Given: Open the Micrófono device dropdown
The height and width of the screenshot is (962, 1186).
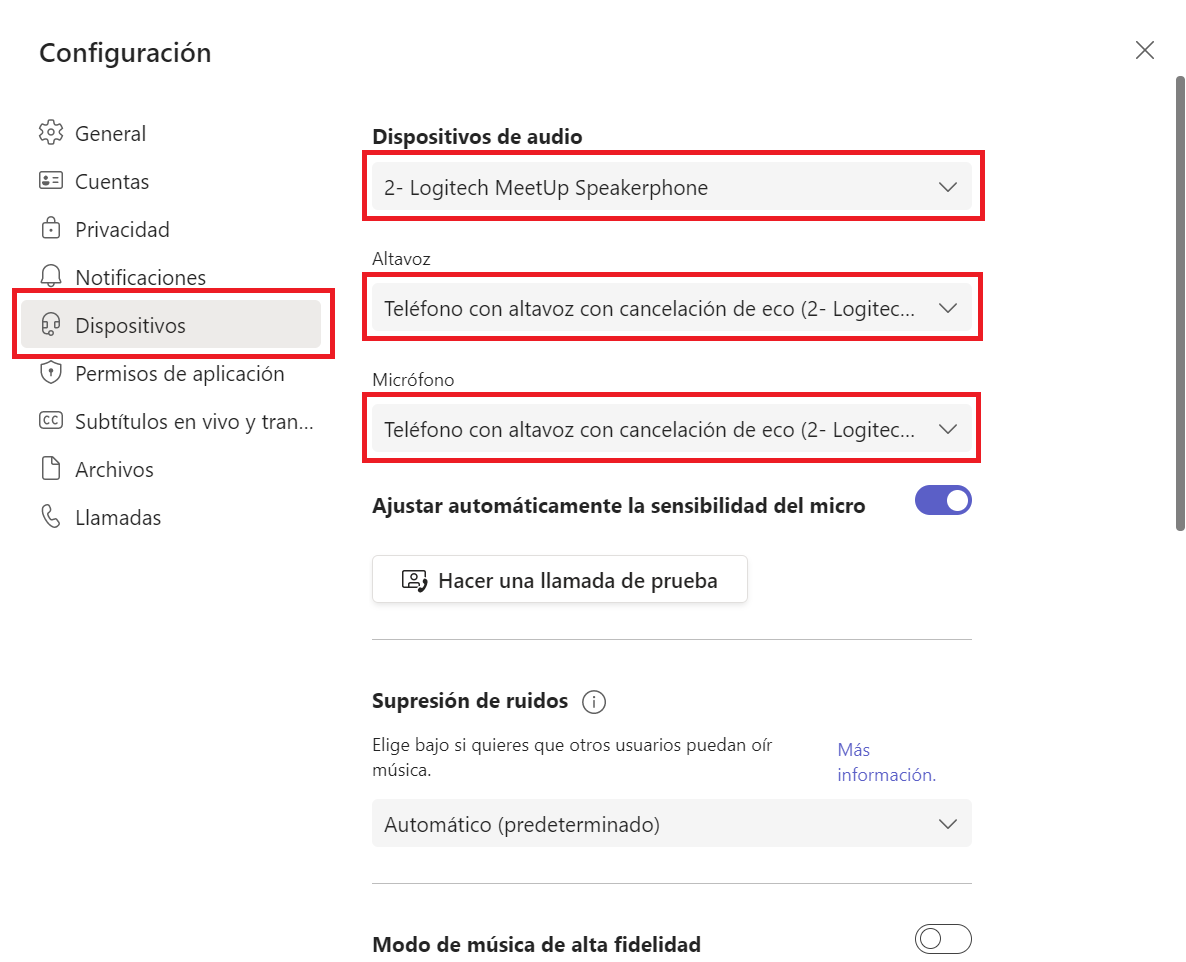Looking at the screenshot, I should pyautogui.click(x=671, y=430).
